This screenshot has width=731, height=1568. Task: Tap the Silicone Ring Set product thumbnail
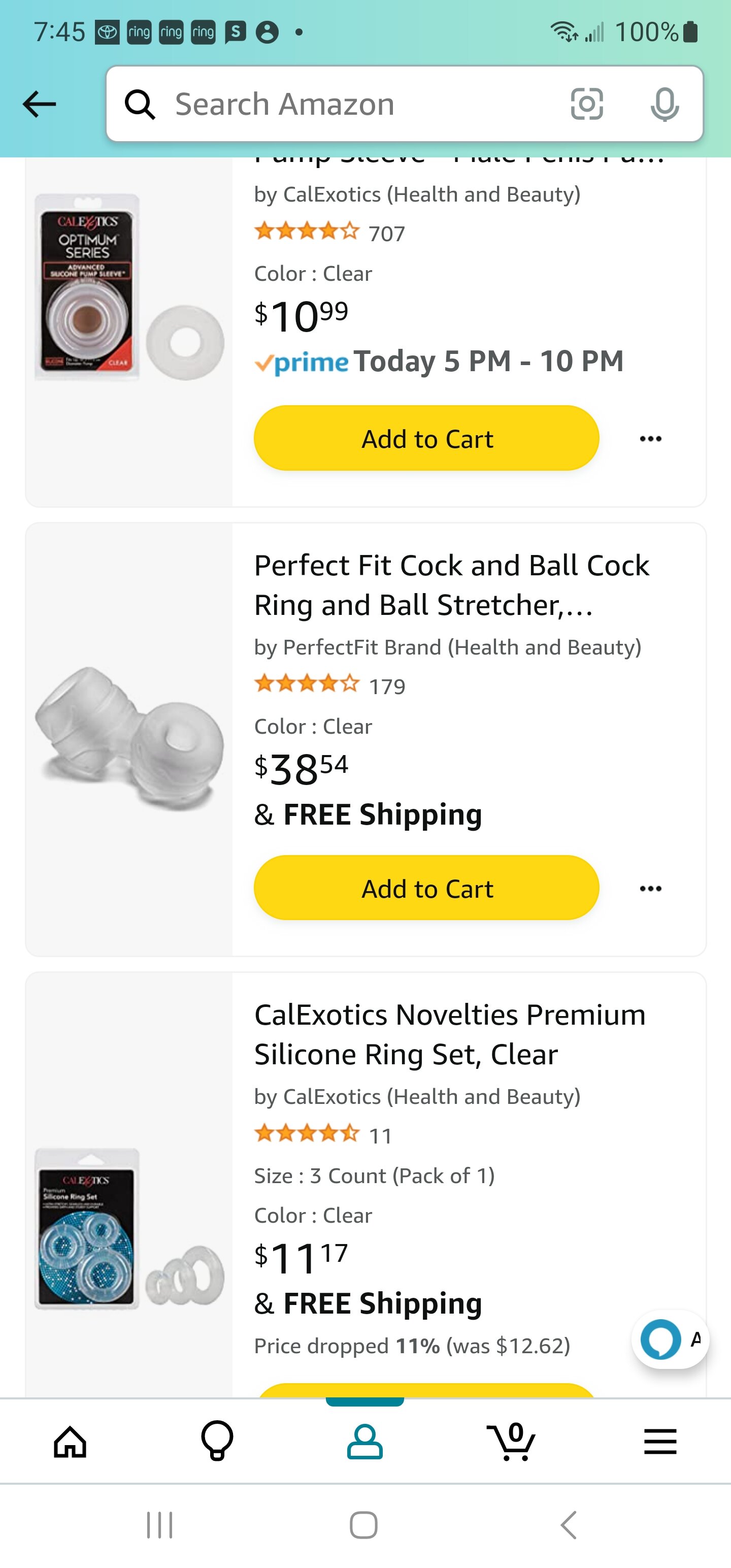coord(129,1228)
